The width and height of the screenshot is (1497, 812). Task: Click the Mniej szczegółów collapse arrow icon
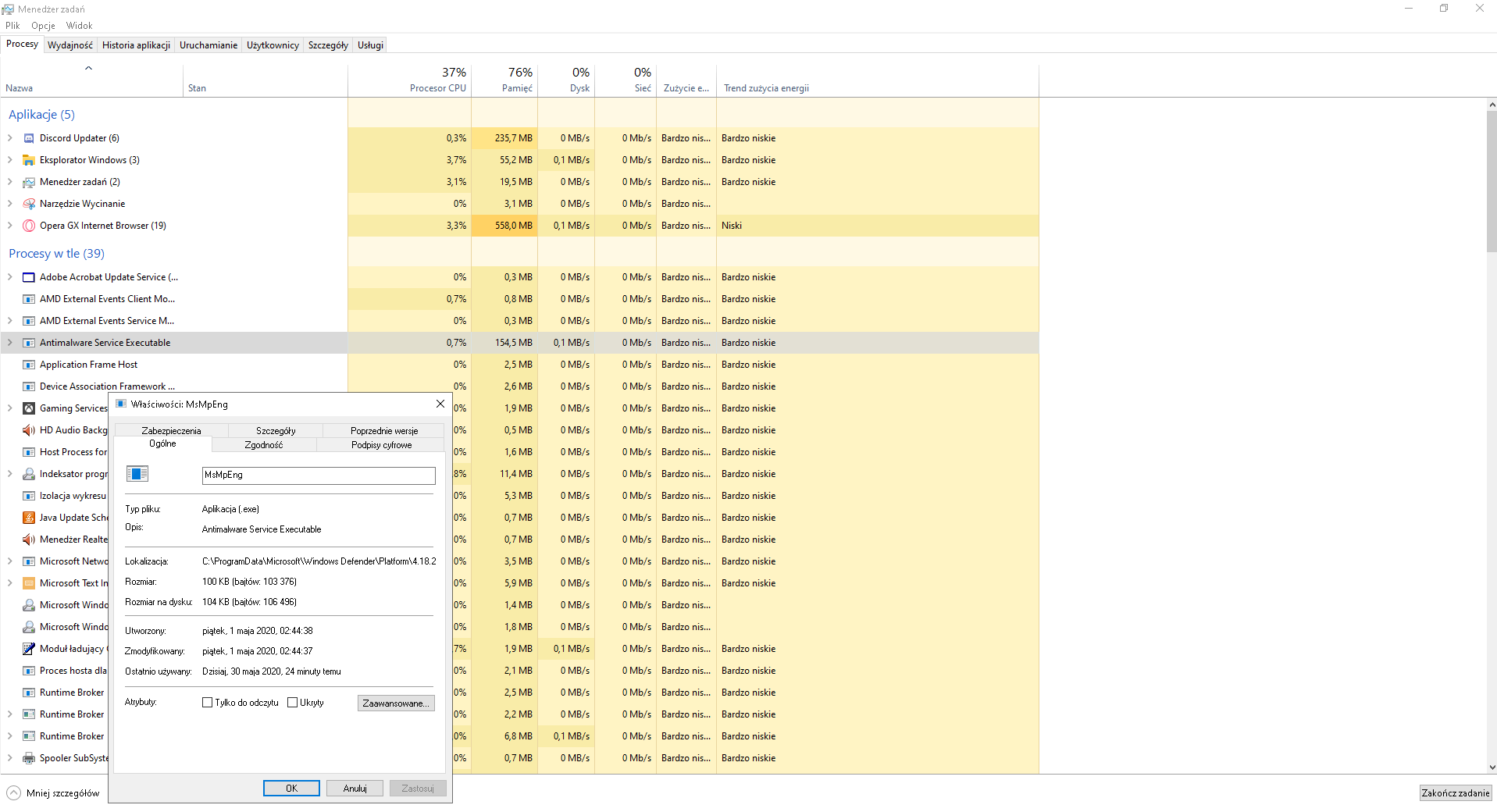tap(13, 793)
